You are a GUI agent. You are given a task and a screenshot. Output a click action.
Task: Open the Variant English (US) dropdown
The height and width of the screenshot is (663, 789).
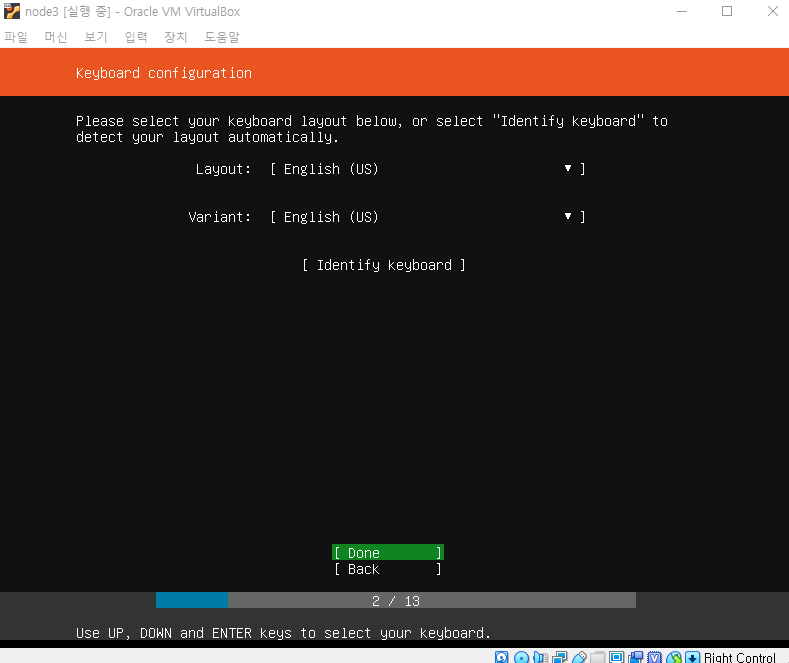(x=427, y=217)
